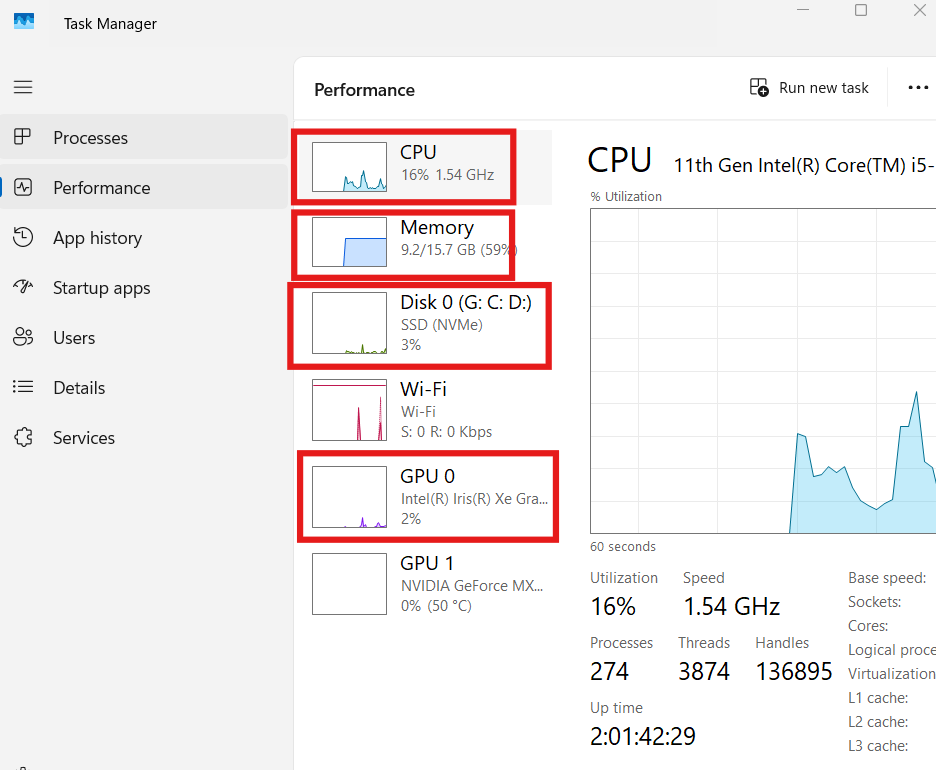Open the more options ellipsis menu
The height and width of the screenshot is (770, 936).
click(x=918, y=87)
